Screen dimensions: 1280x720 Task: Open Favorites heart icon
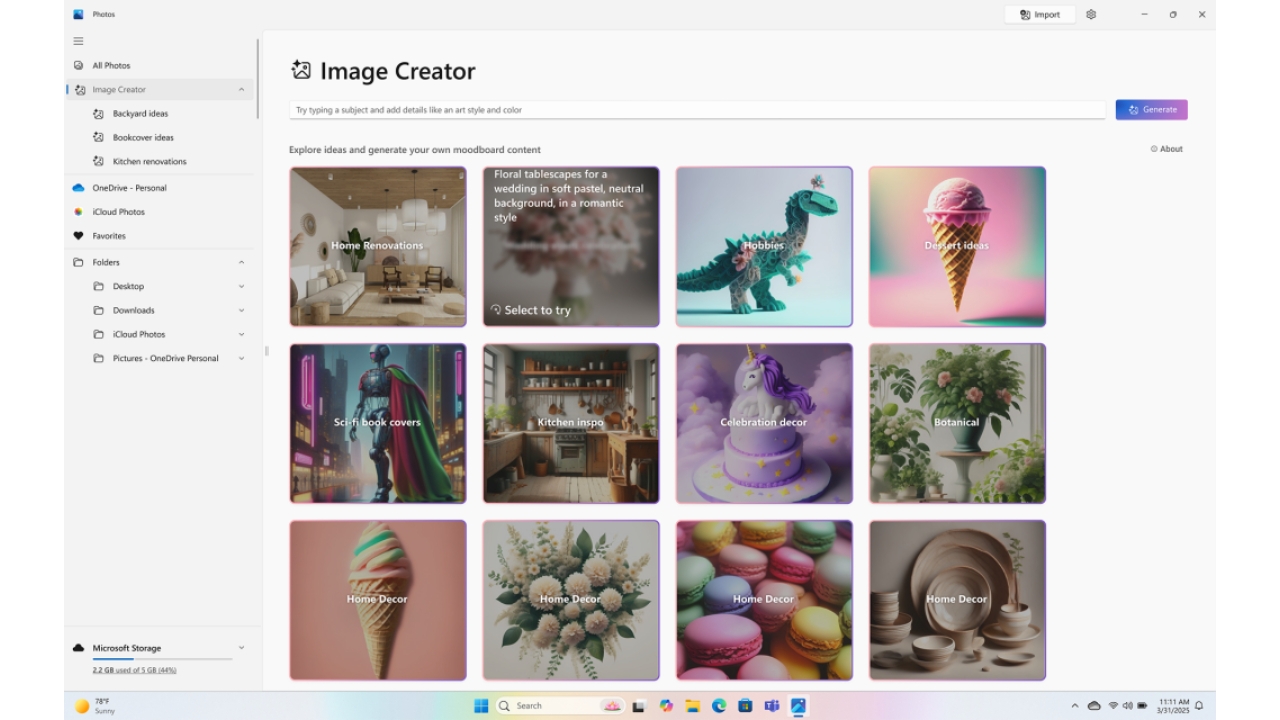click(79, 236)
